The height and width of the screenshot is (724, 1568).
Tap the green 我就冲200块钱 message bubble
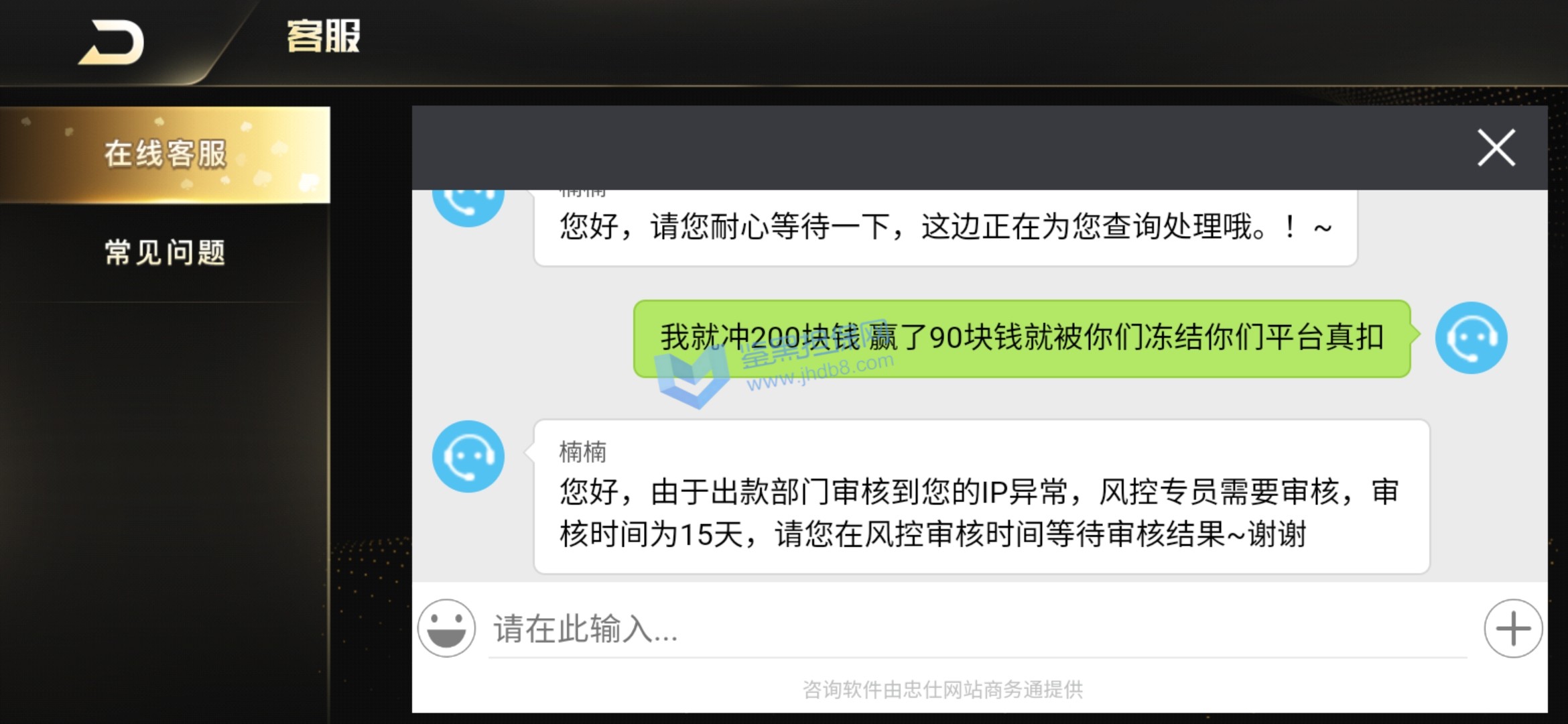coord(1023,338)
